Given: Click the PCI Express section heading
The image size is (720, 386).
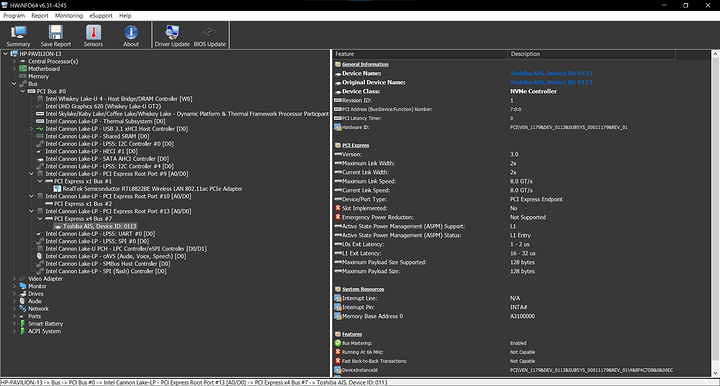Looking at the screenshot, I should (355, 145).
